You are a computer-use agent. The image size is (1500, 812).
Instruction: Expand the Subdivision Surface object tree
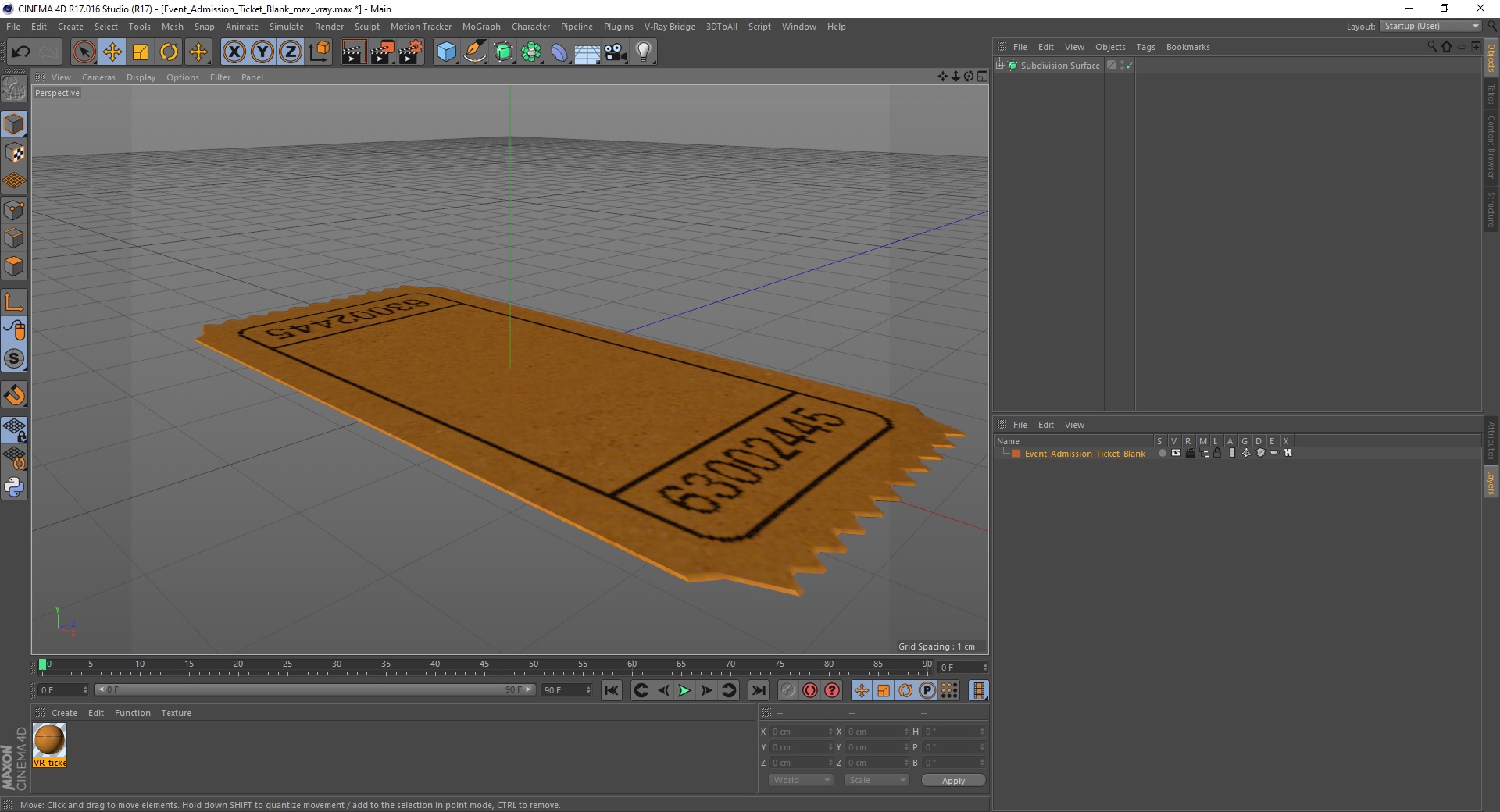[999, 66]
